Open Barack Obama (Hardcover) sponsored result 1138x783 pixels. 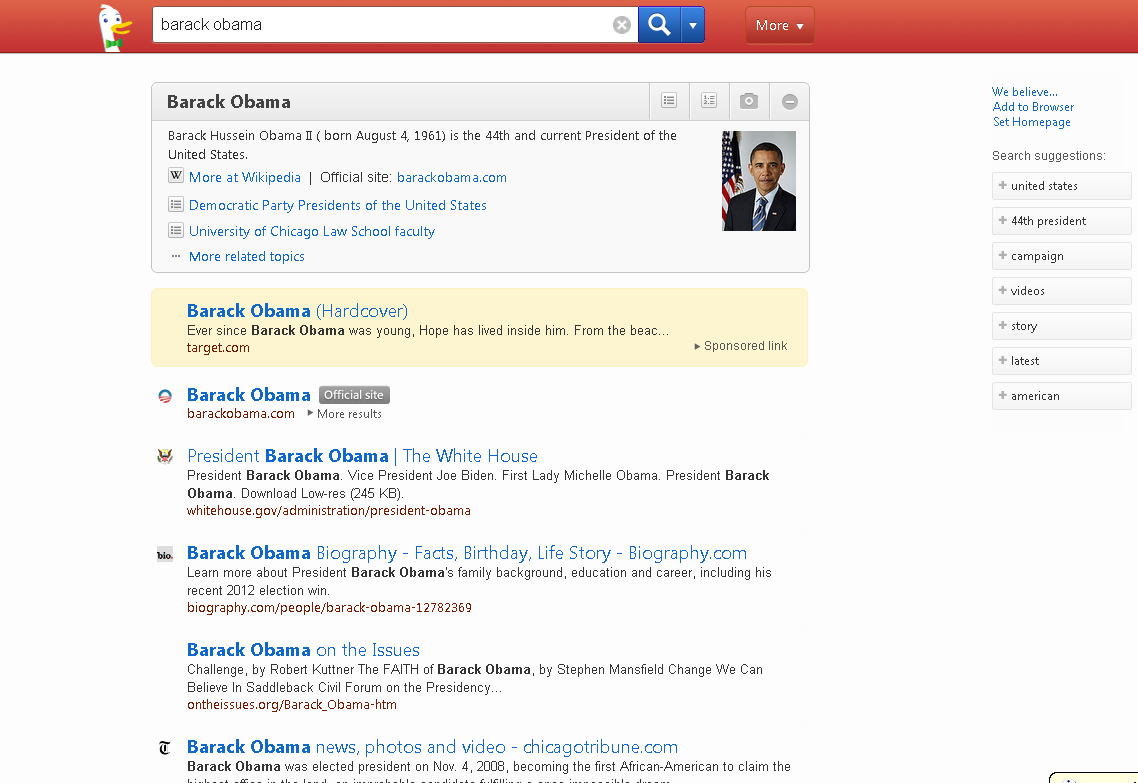298,311
